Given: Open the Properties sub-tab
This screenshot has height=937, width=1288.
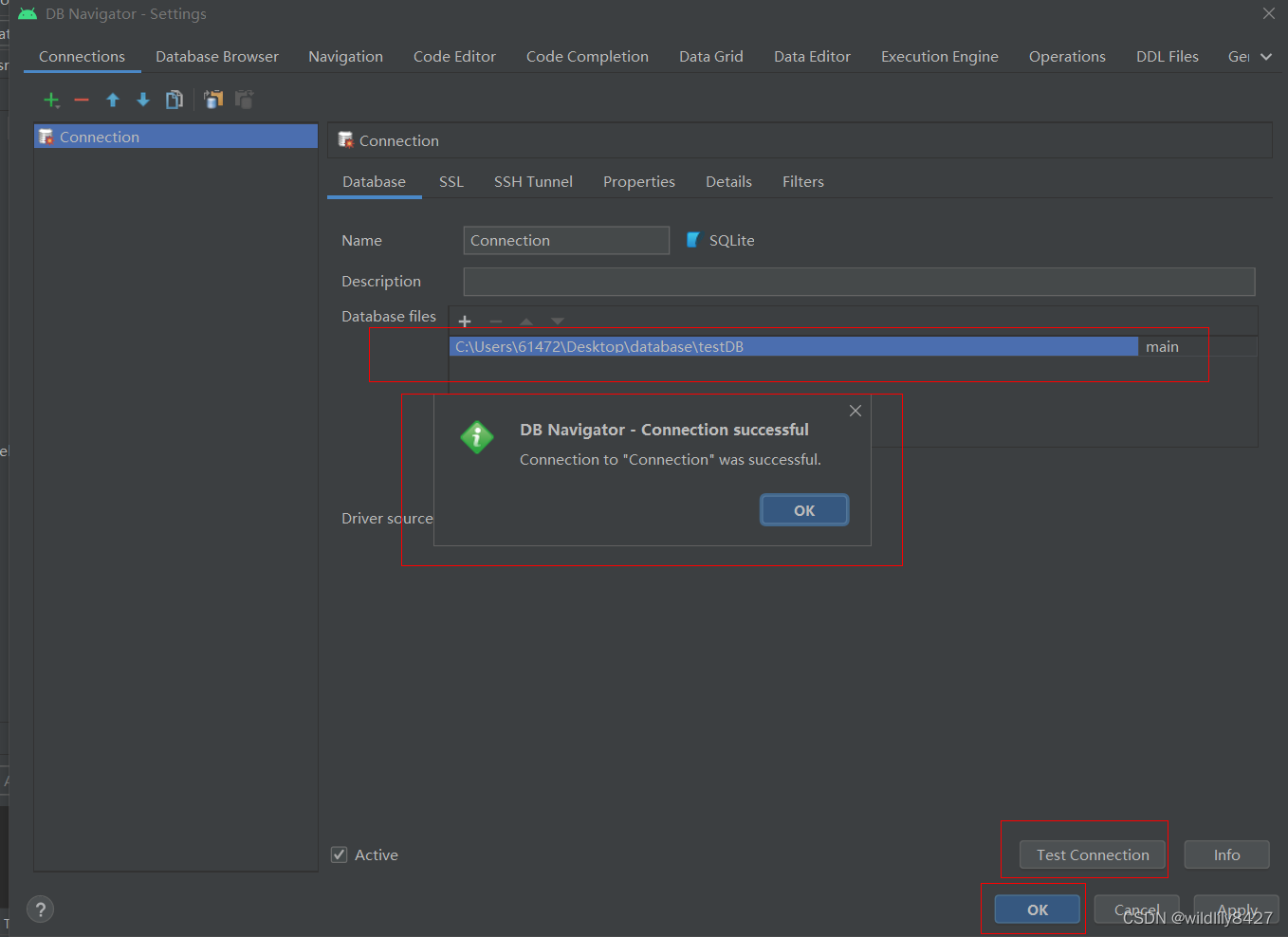Looking at the screenshot, I should click(639, 182).
